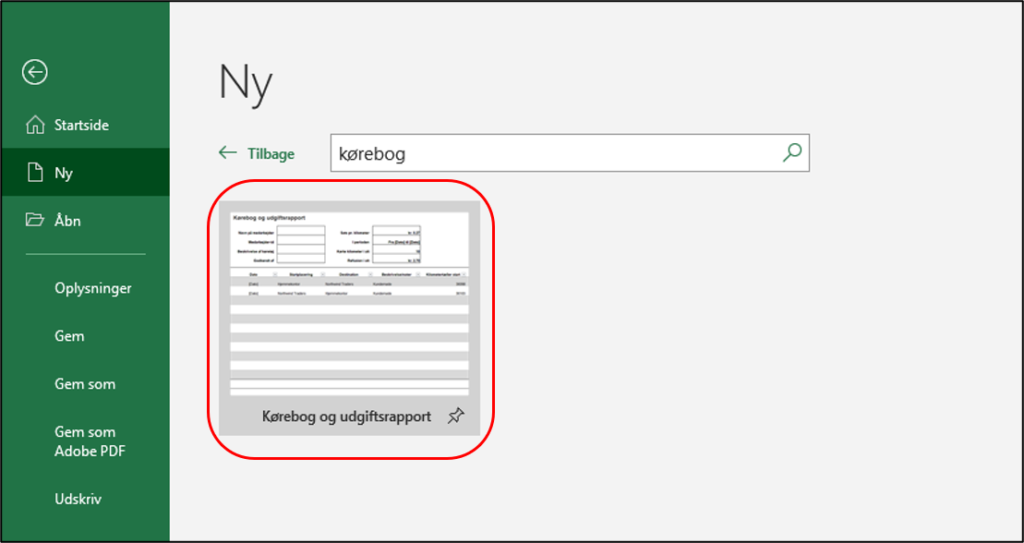Click the large Ny page heading

245,85
